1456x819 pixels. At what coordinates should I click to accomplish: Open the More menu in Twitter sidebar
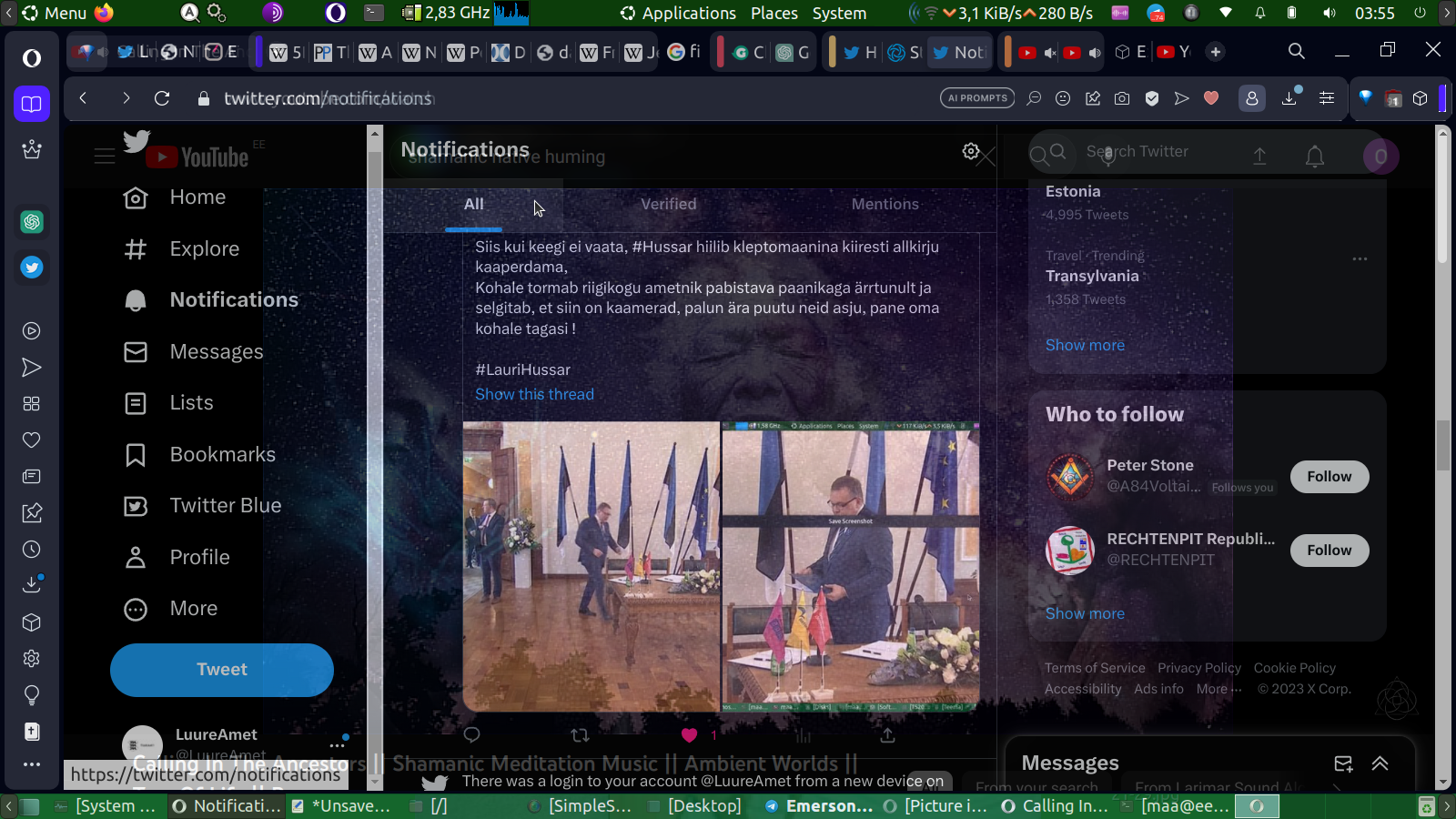171,609
